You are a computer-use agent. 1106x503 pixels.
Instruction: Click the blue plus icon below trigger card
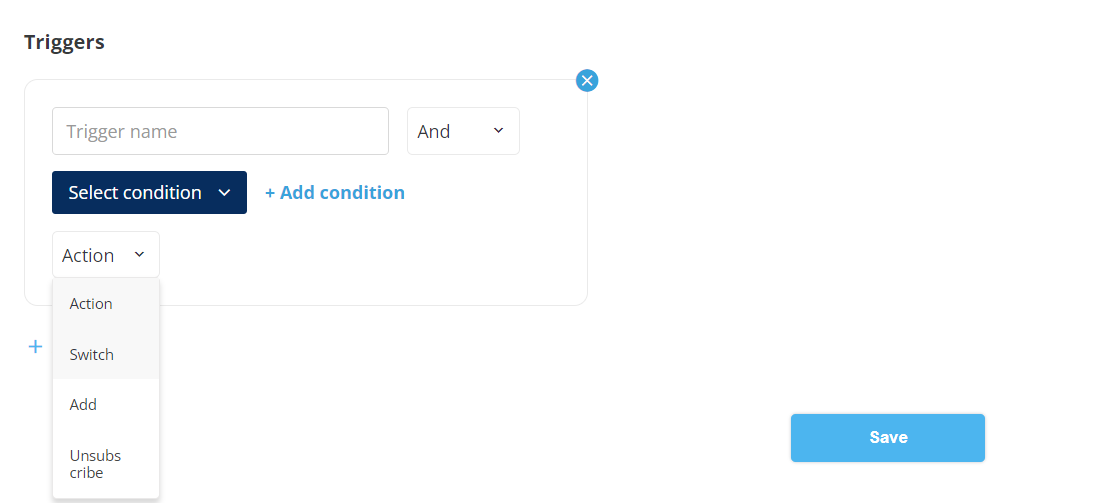(35, 346)
